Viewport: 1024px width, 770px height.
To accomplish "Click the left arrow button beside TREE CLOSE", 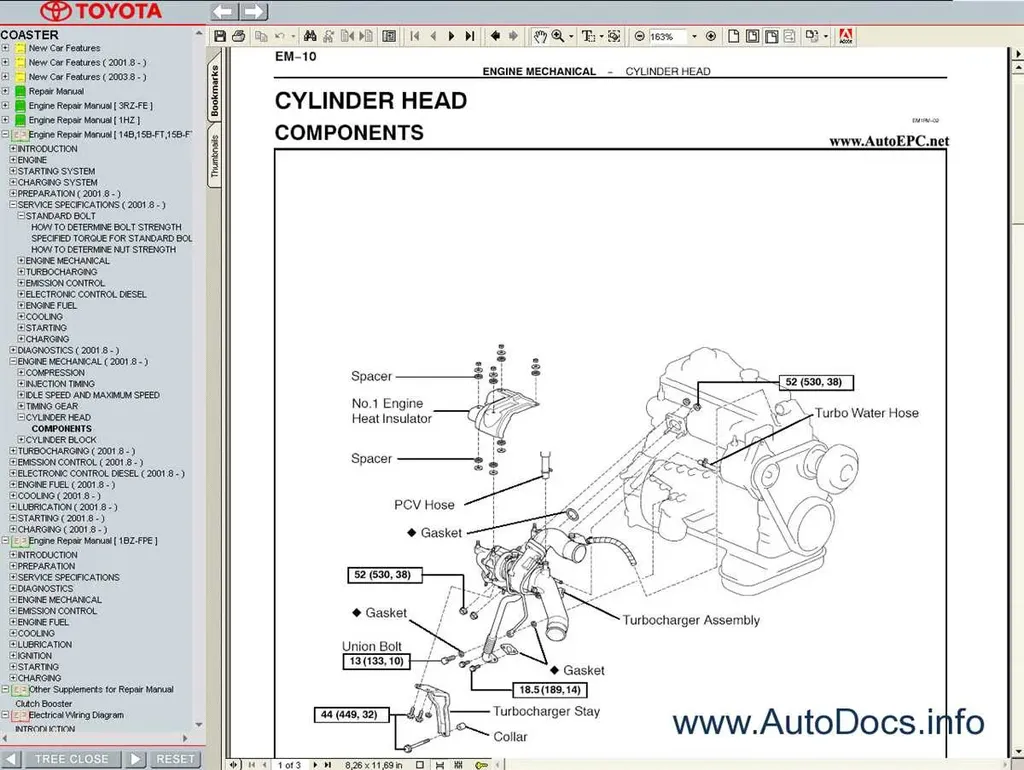I will [11, 759].
